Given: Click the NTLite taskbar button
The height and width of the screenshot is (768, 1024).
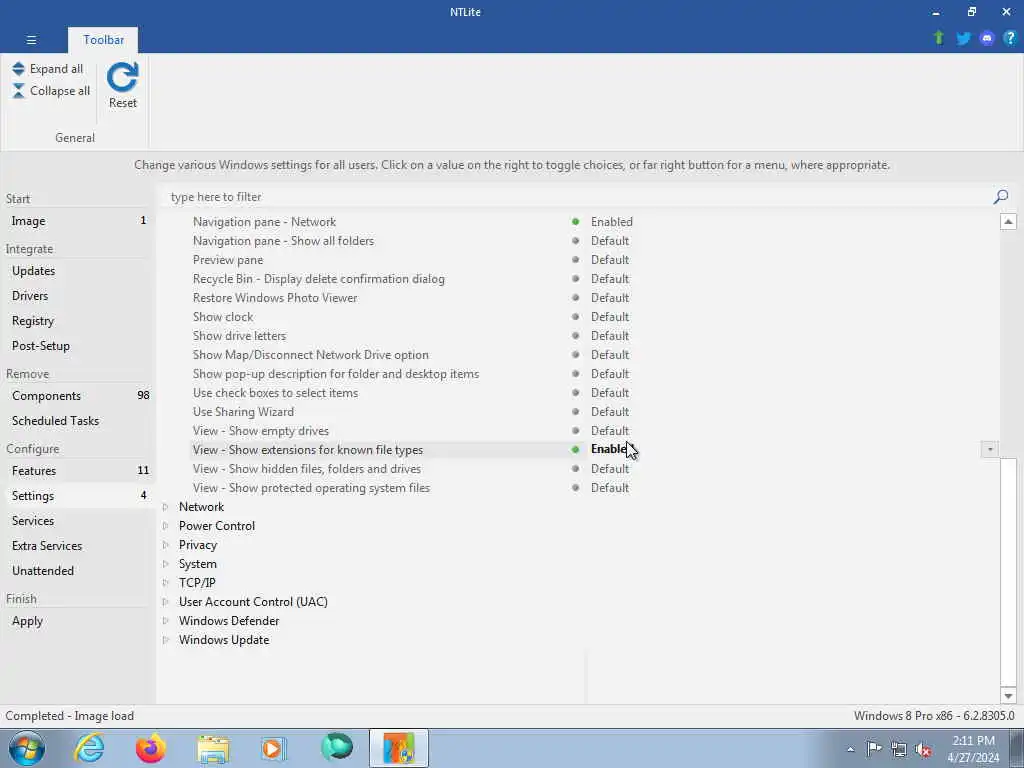Looking at the screenshot, I should coord(399,748).
